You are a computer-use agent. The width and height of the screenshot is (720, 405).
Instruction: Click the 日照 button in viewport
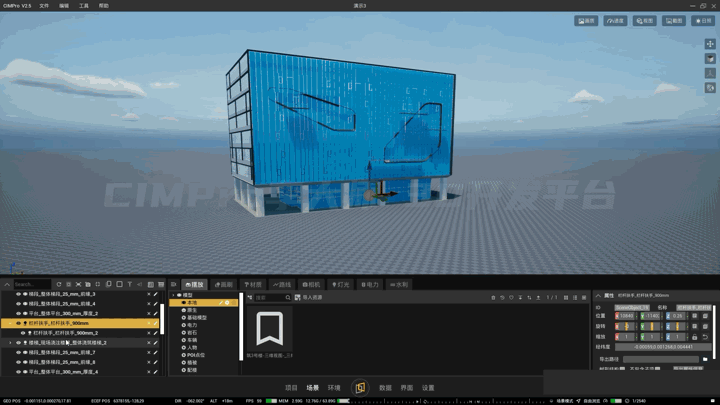pyautogui.click(x=703, y=21)
